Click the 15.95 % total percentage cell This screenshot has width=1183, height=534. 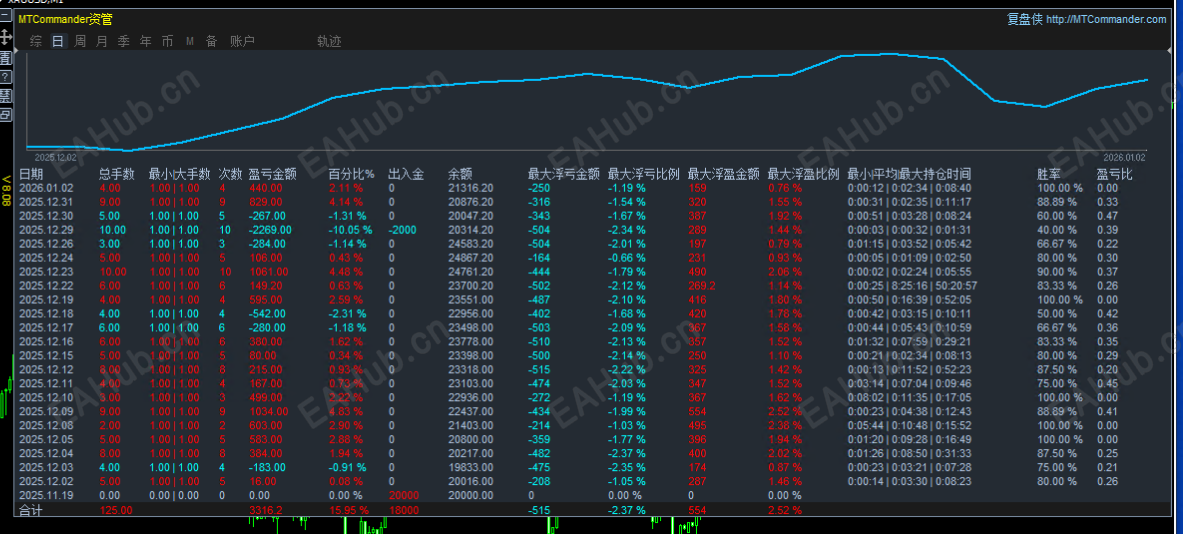(349, 511)
